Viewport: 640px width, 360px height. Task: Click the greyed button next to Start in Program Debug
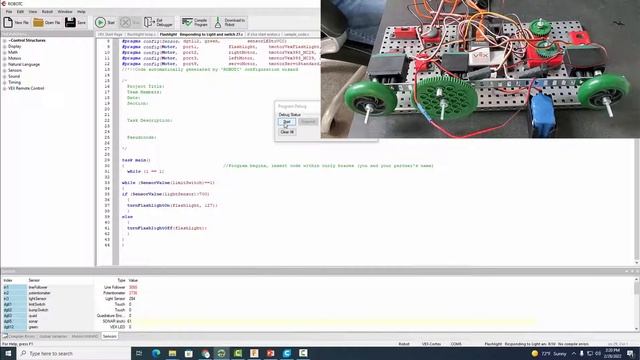308,122
